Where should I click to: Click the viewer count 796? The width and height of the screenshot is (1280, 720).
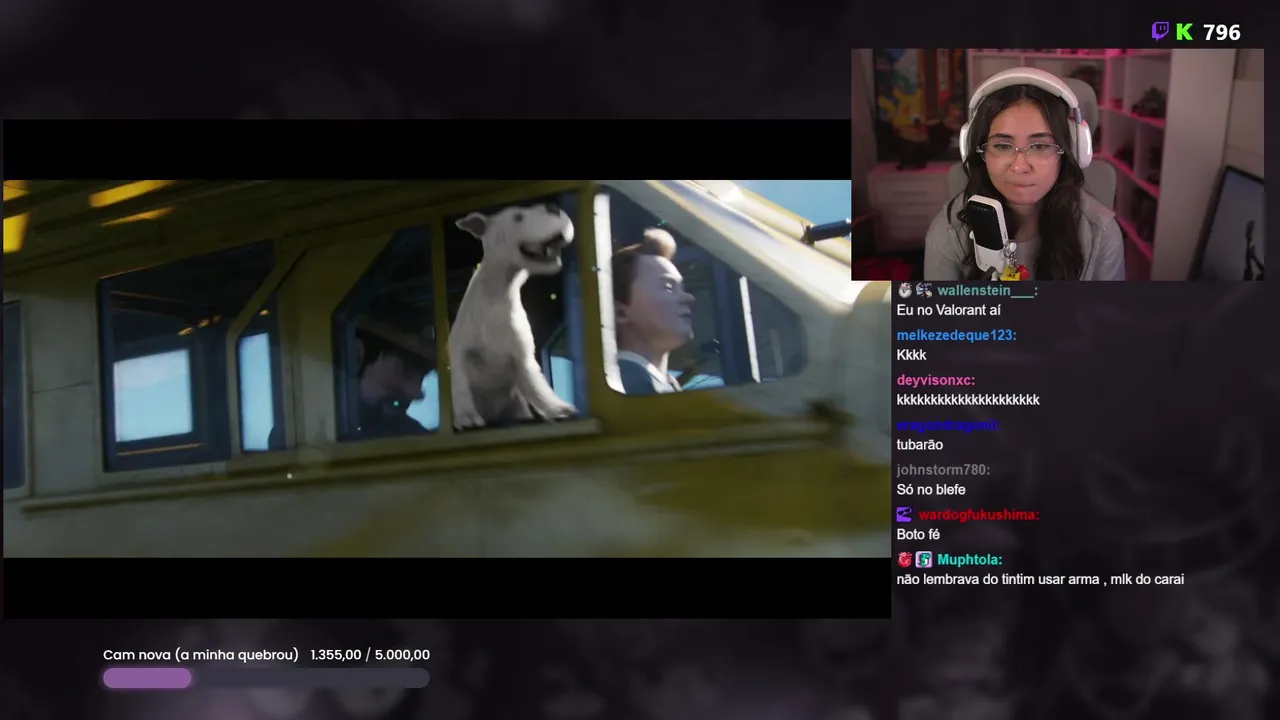coord(1221,33)
